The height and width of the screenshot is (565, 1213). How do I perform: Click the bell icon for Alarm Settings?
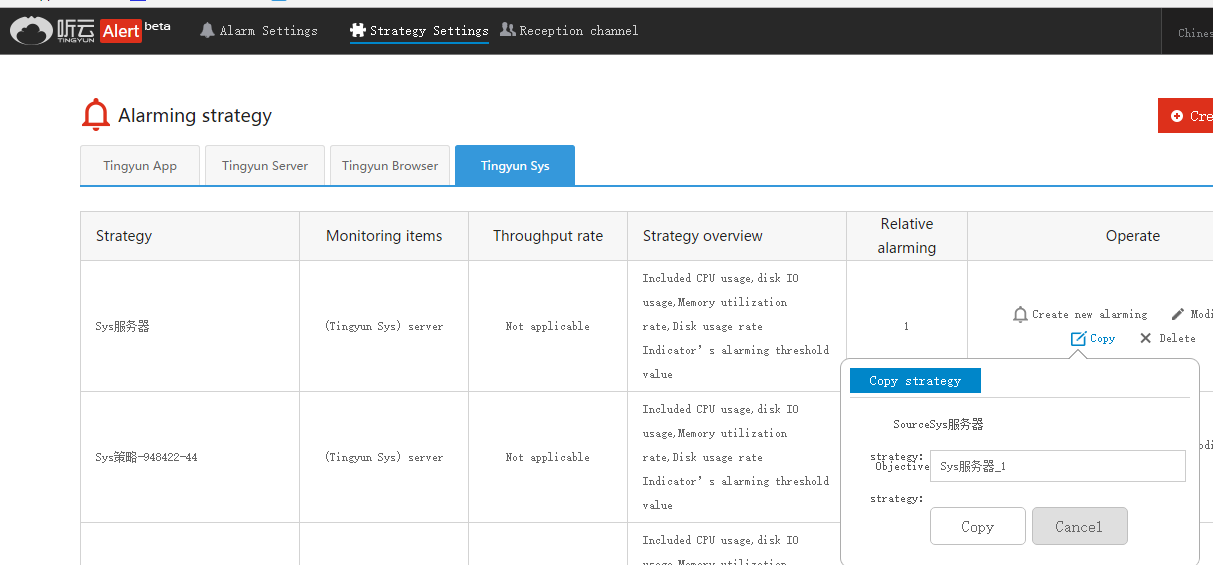coord(208,30)
